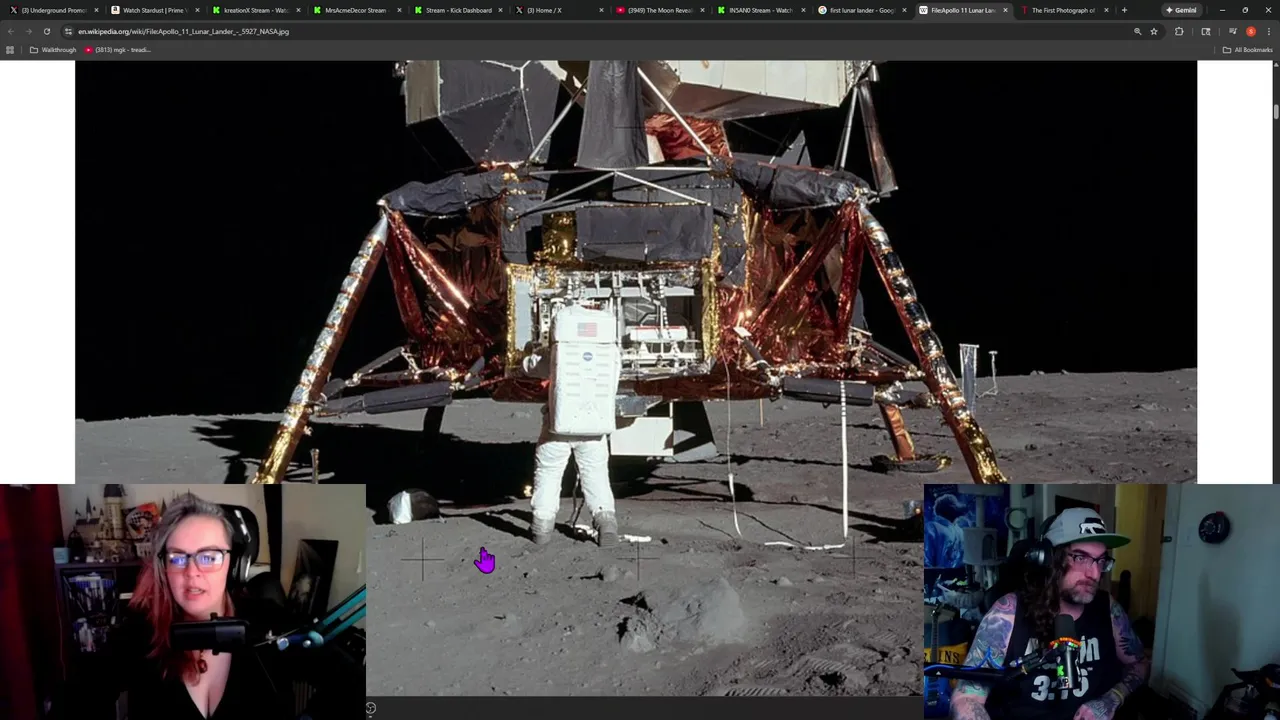Click the page vertical scrollbar thumb

tap(1275, 112)
